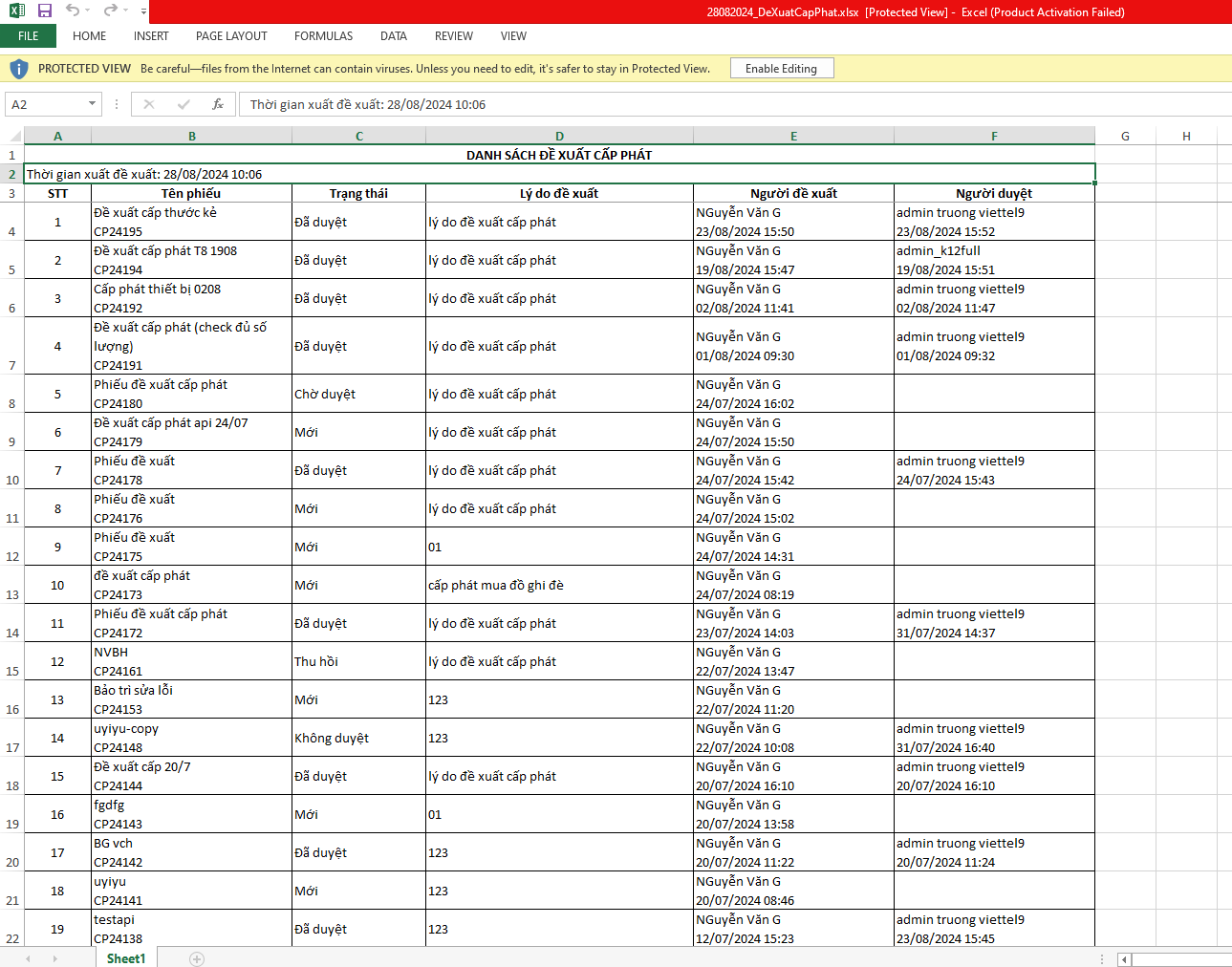Screen dimensions: 1232x967
Task: Click the Name Box showing A2
Action: click(x=45, y=104)
